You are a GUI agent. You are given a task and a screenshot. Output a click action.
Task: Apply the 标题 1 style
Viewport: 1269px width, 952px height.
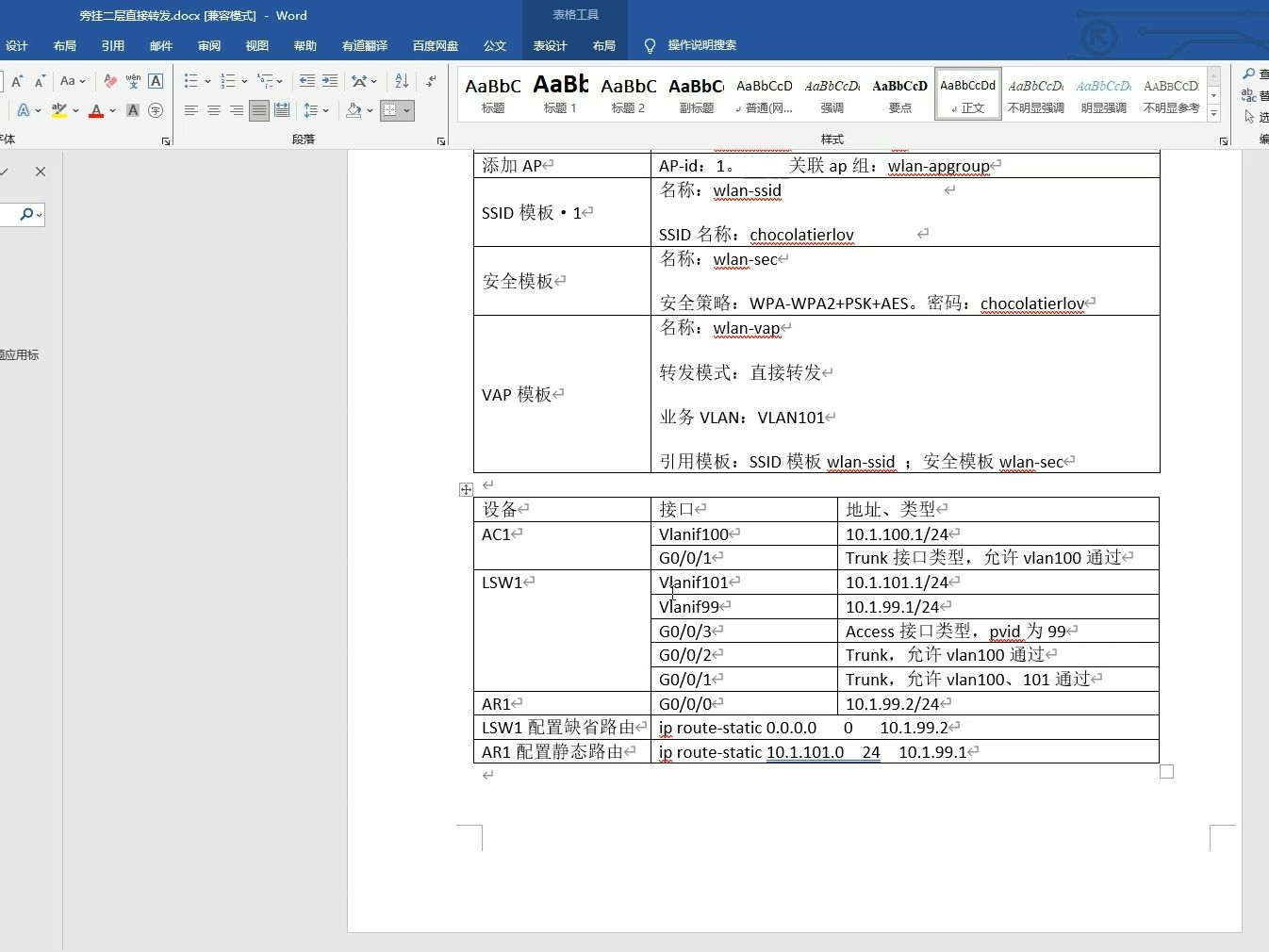tap(561, 92)
